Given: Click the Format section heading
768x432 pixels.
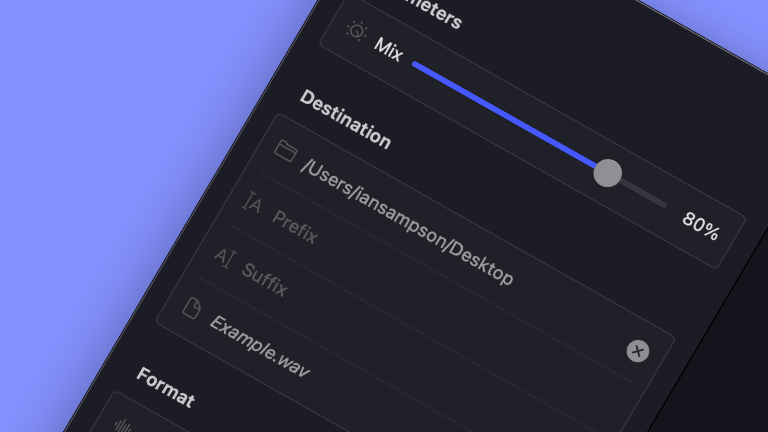Looking at the screenshot, I should click(166, 387).
